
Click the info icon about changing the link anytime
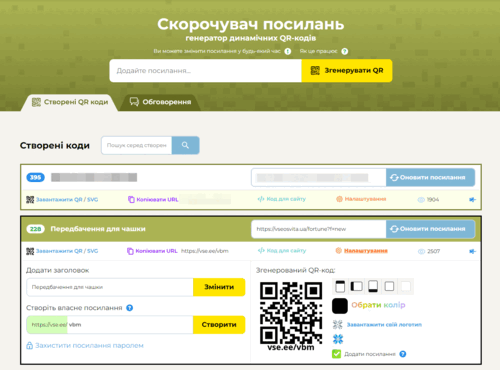(288, 51)
